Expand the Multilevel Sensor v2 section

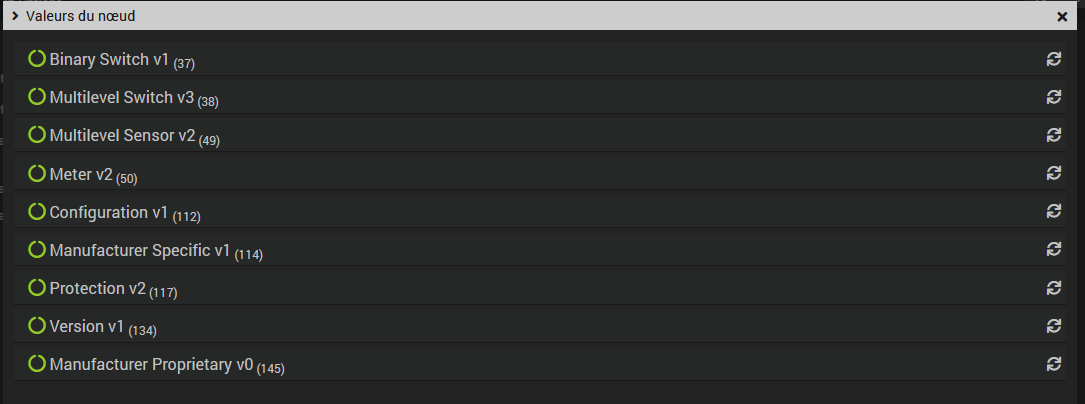122,136
